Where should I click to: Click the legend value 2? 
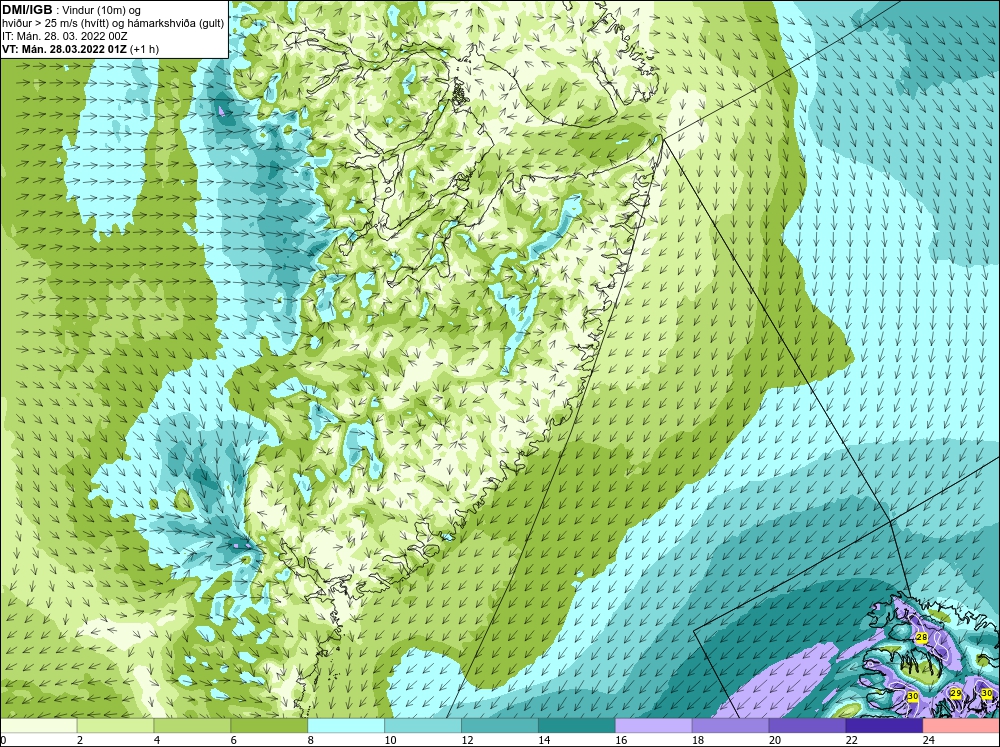click(80, 740)
